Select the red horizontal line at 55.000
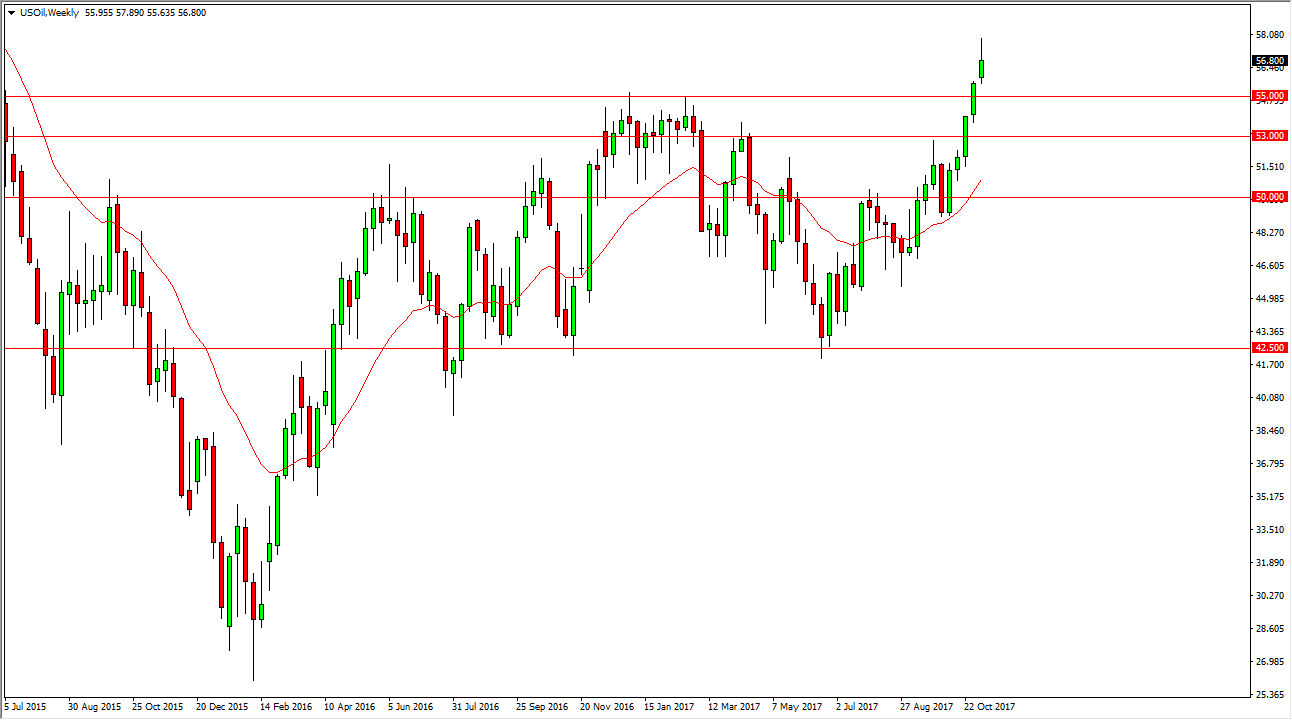This screenshot has height=720, width=1292. (600, 95)
